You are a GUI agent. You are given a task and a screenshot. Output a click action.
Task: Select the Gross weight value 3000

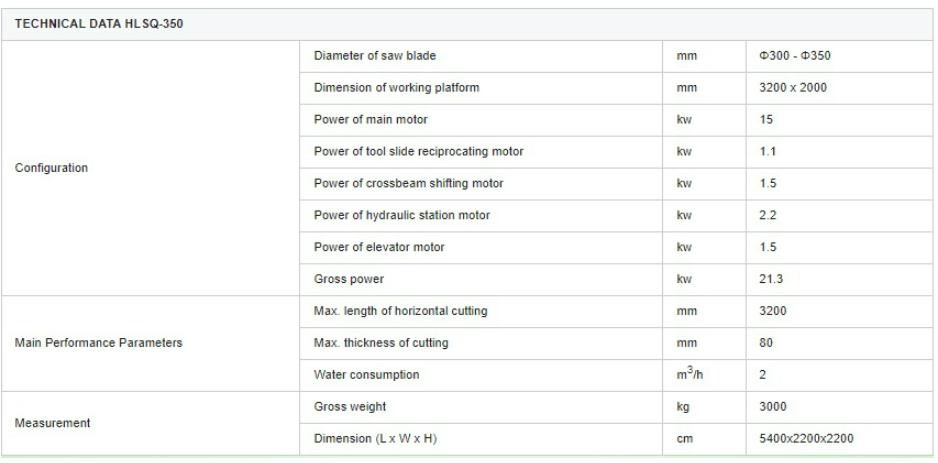[773, 407]
